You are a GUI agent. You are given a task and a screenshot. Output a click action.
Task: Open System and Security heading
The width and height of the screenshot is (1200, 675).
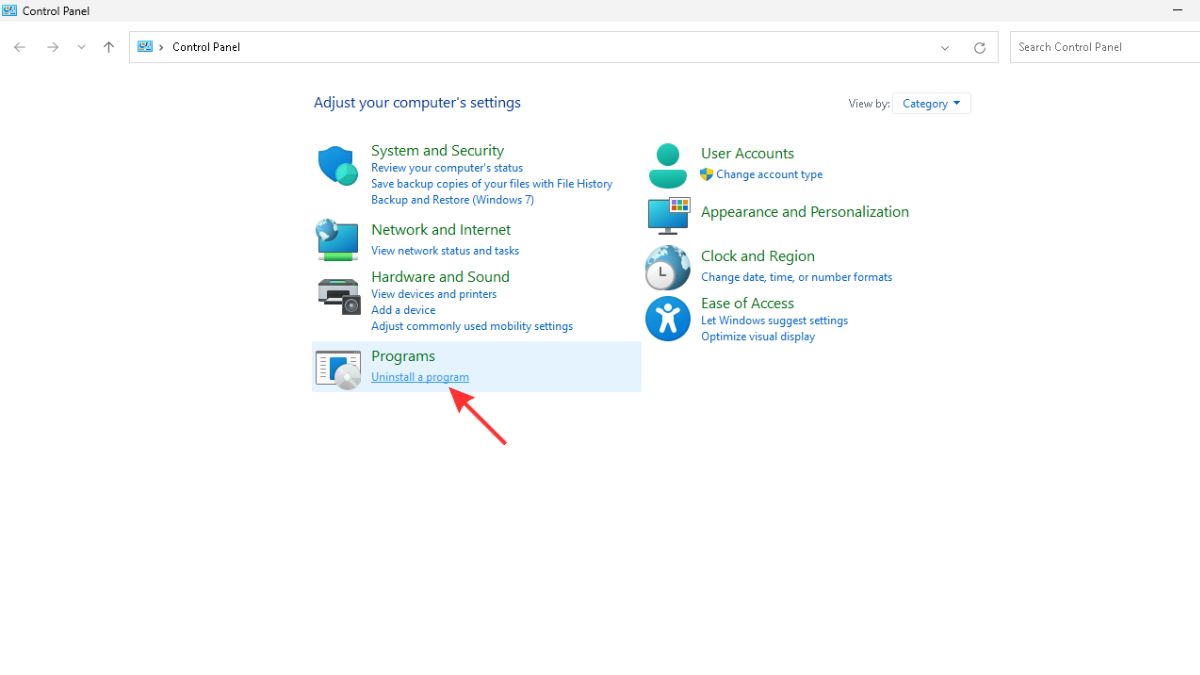click(437, 150)
